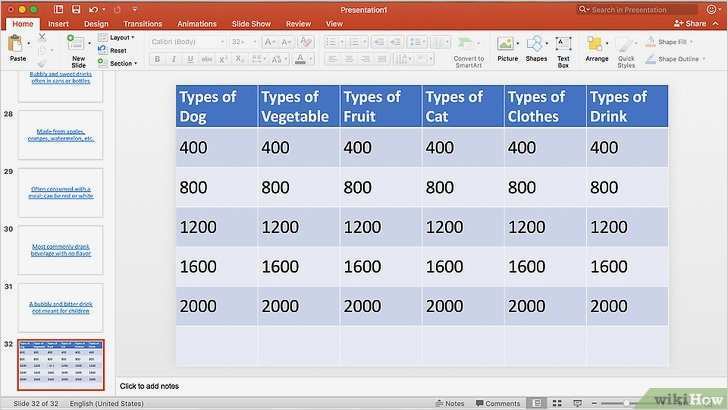The width and height of the screenshot is (728, 410).
Task: Click the smiley feedback icon
Action: click(x=711, y=9)
